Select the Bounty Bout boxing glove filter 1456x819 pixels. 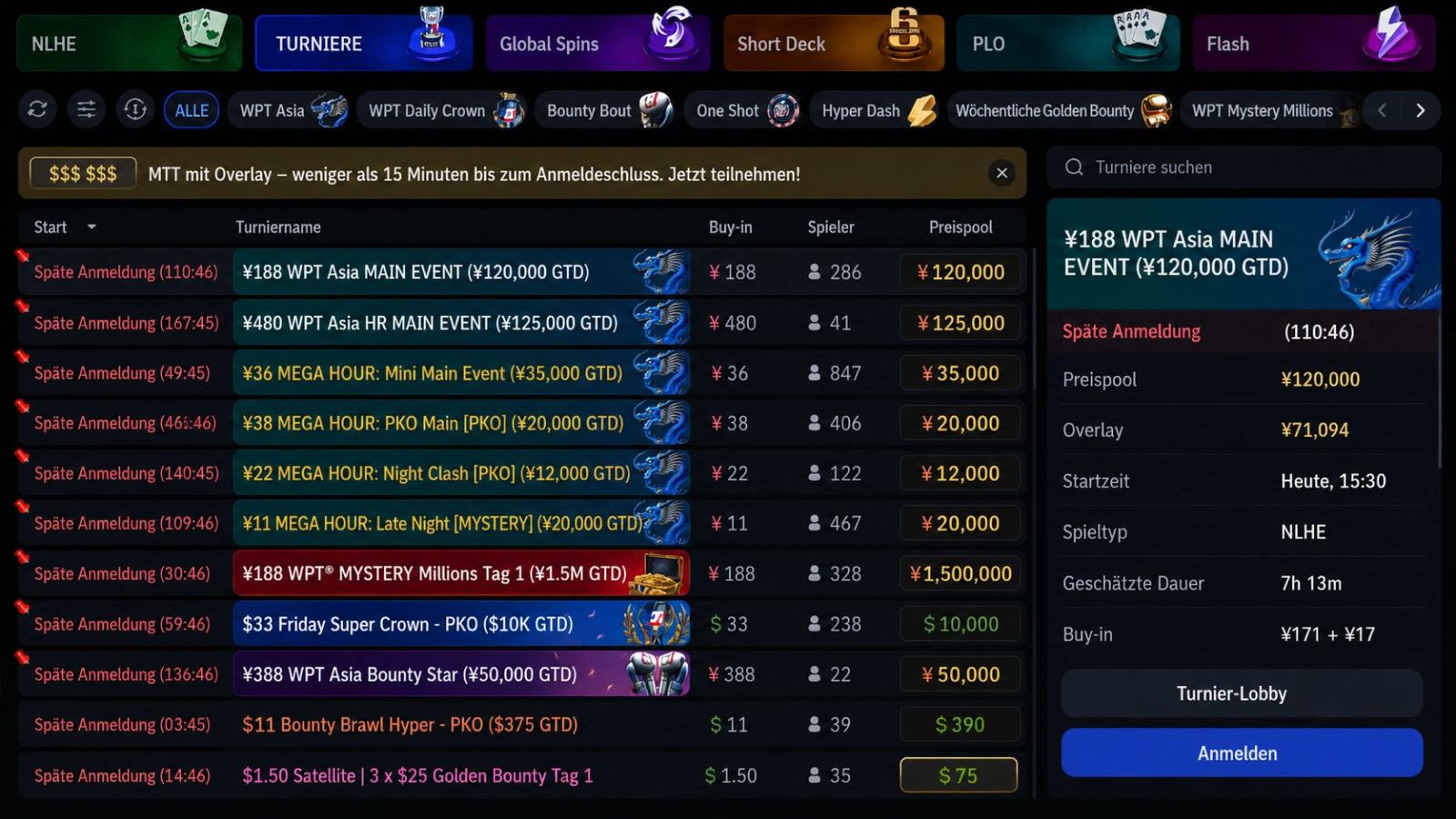[606, 110]
